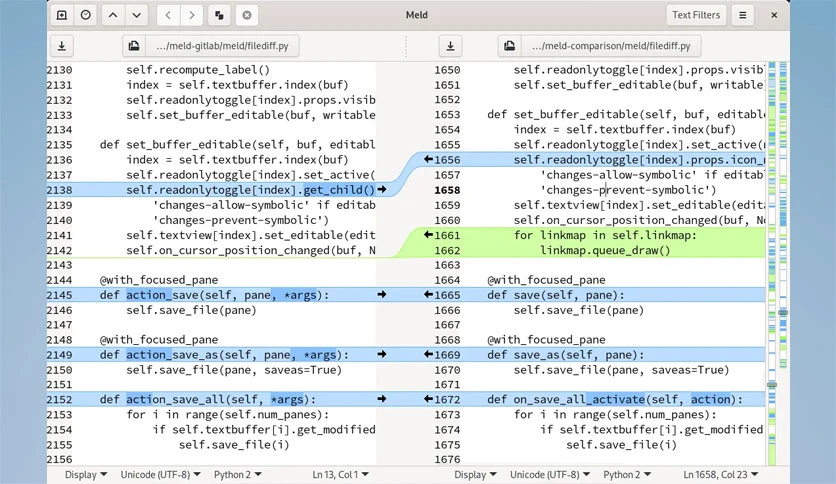Click line number 1658 in right gutter
This screenshot has height=484, width=836.
pos(447,190)
